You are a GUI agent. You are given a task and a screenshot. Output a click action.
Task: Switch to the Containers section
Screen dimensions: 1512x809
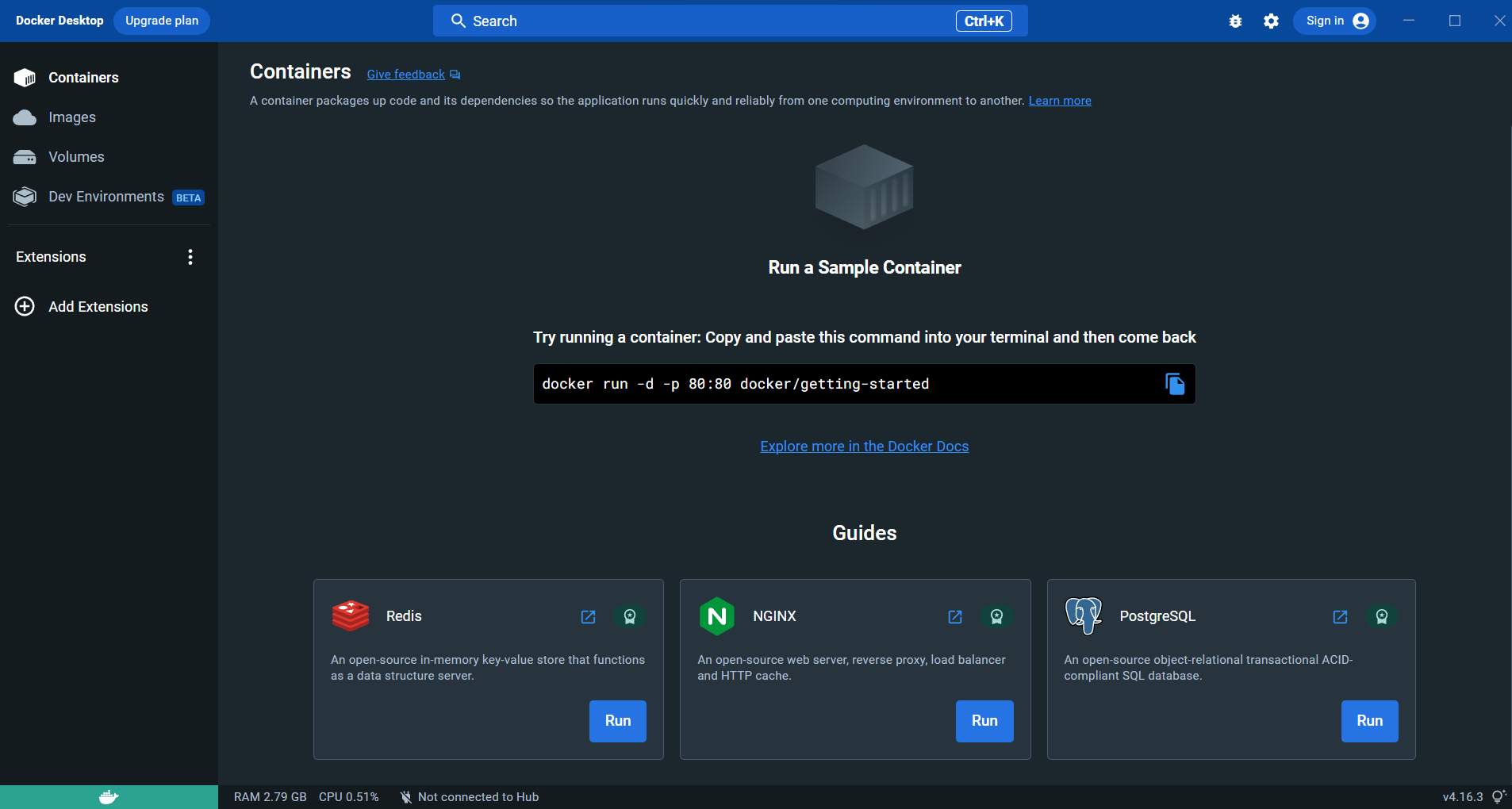click(83, 77)
